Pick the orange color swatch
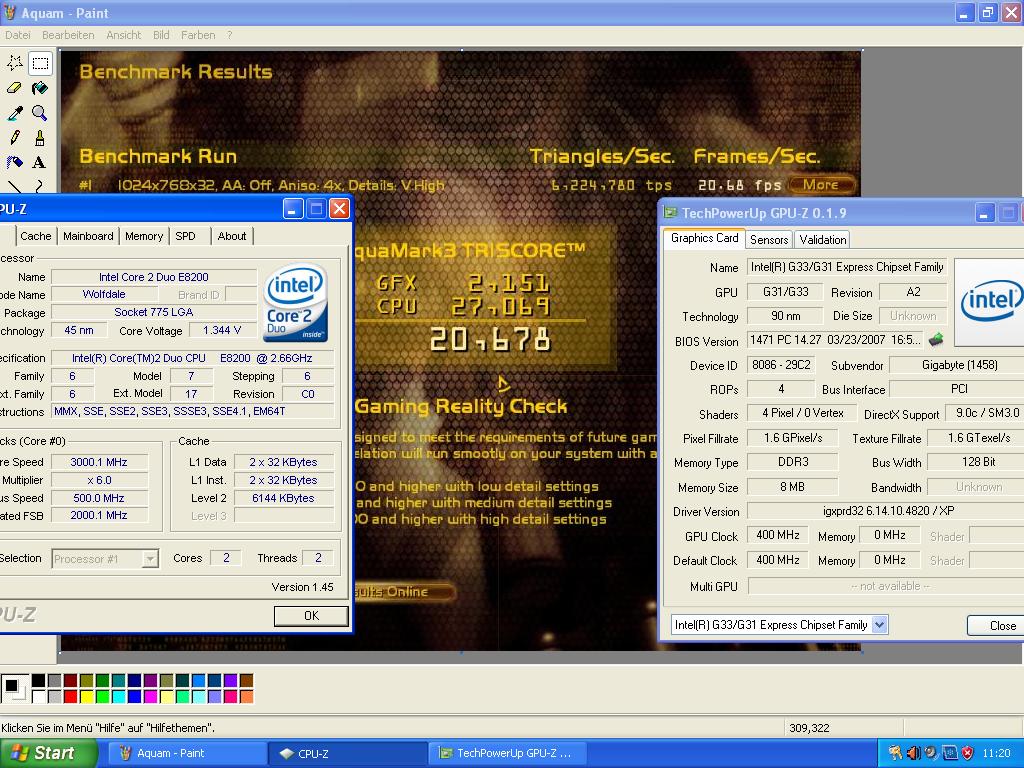1024x768 pixels. pyautogui.click(x=246, y=697)
